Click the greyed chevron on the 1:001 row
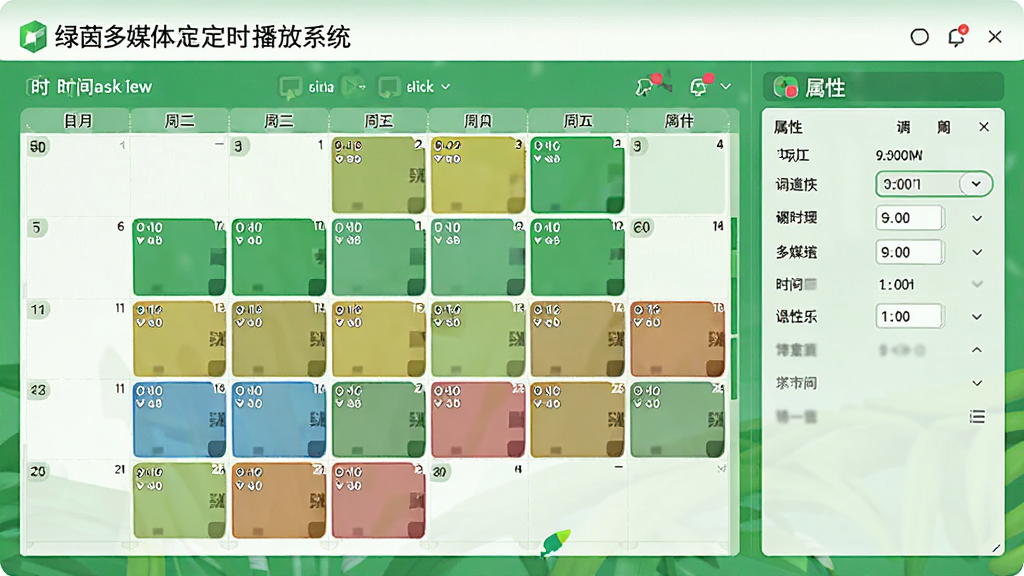This screenshot has height=576, width=1024. point(977,284)
